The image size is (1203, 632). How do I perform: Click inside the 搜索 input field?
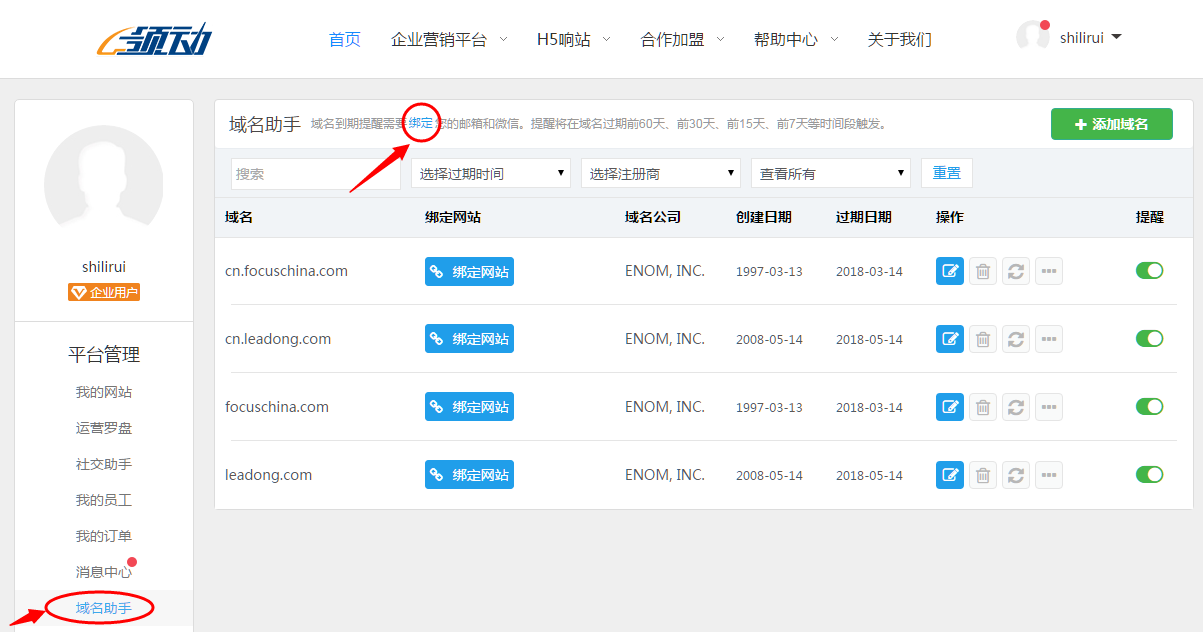click(315, 172)
